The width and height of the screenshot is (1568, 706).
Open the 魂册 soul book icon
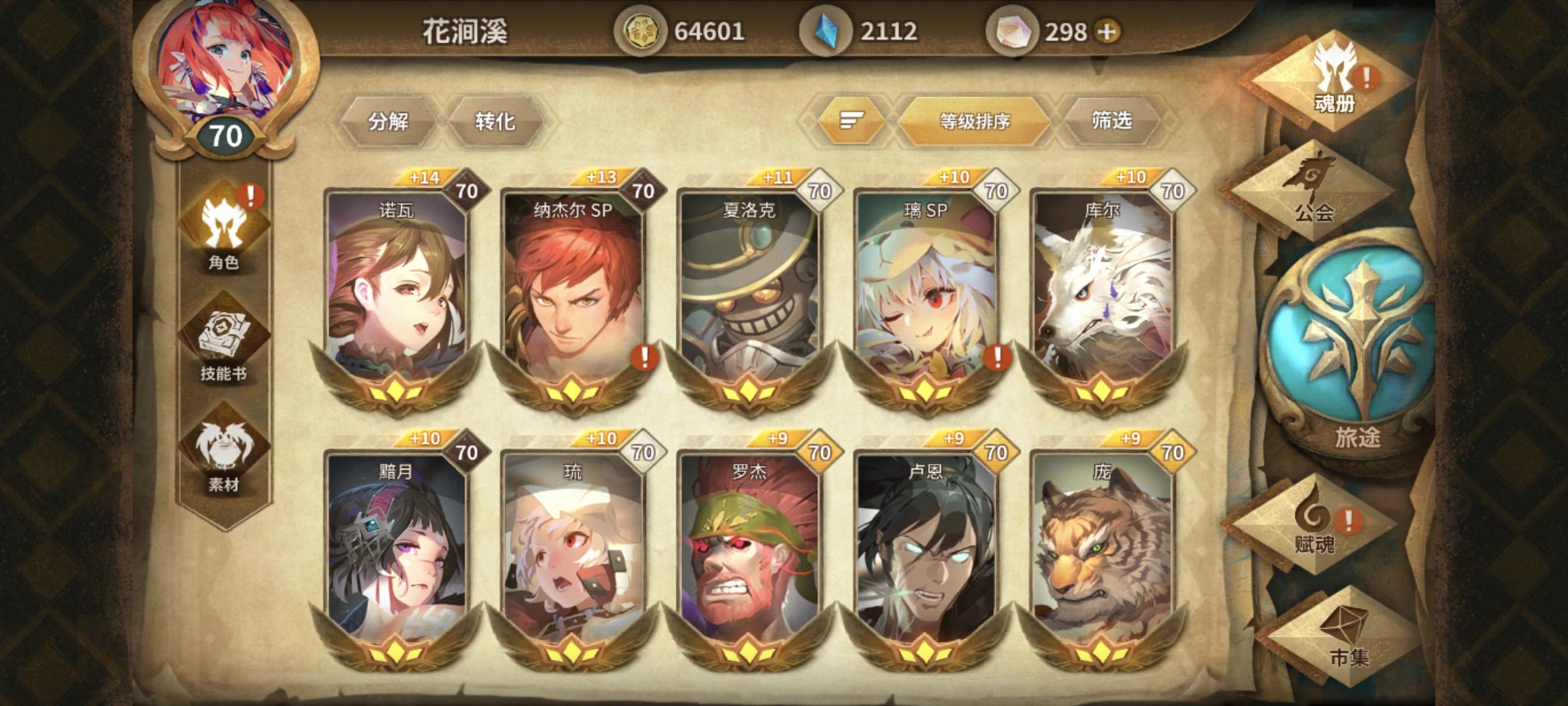(x=1335, y=77)
